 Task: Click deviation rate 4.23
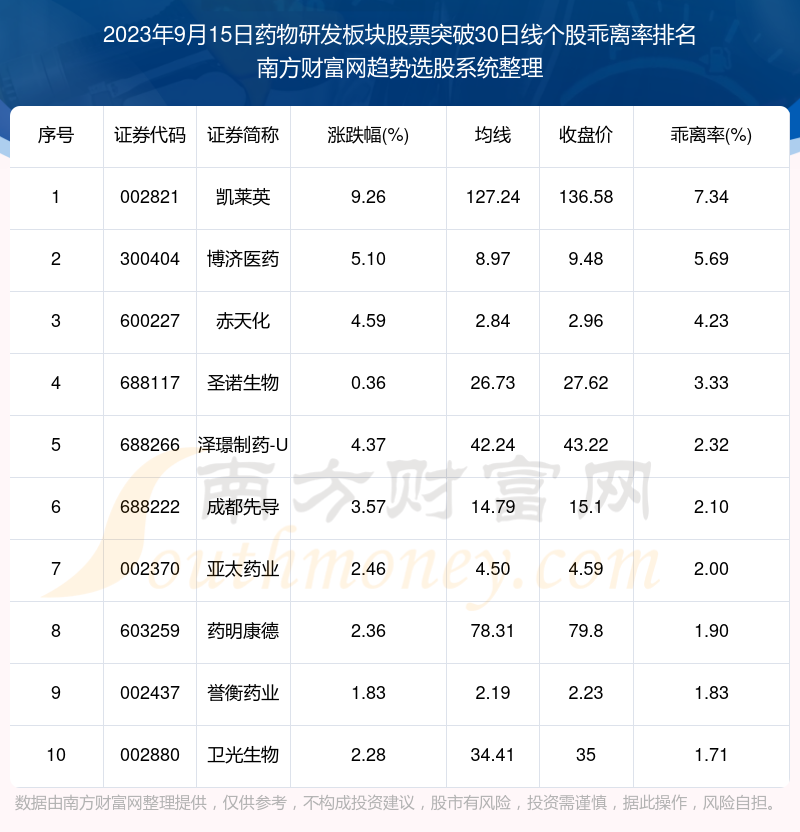[x=711, y=321]
